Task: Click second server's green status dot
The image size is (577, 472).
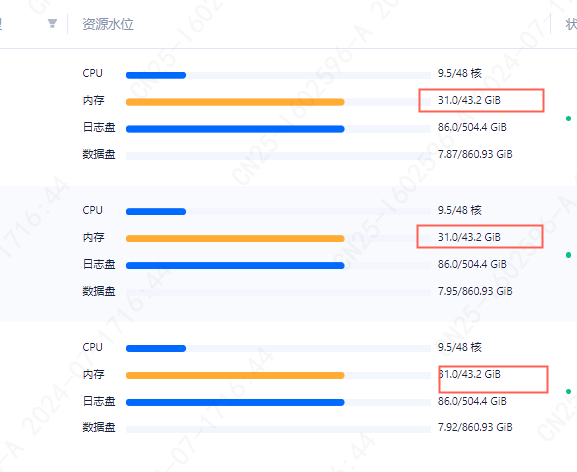Action: click(x=569, y=255)
